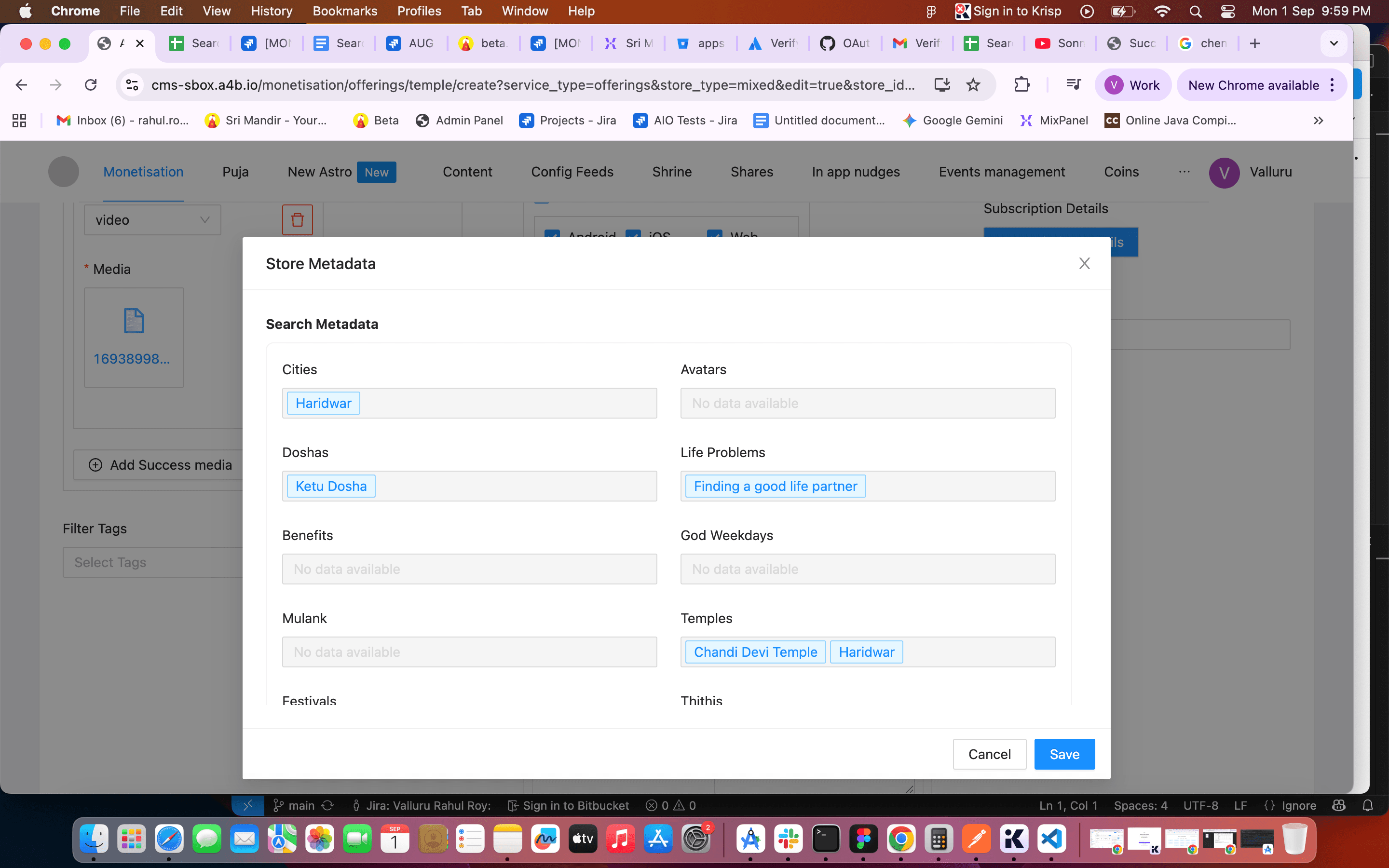The width and height of the screenshot is (1389, 868).
Task: Enable the Android platform checkbox
Action: [x=552, y=236]
